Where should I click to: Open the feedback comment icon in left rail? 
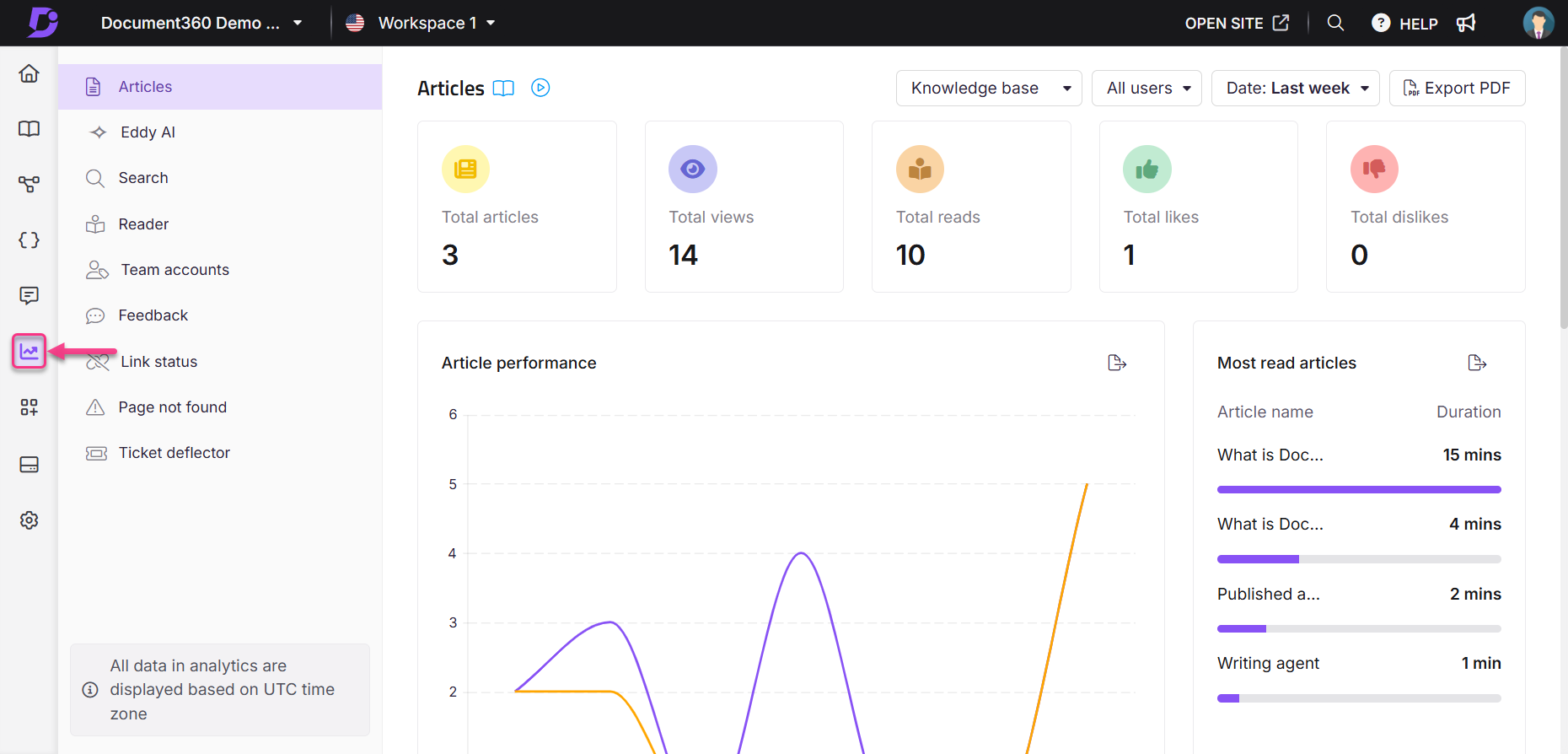pos(30,295)
